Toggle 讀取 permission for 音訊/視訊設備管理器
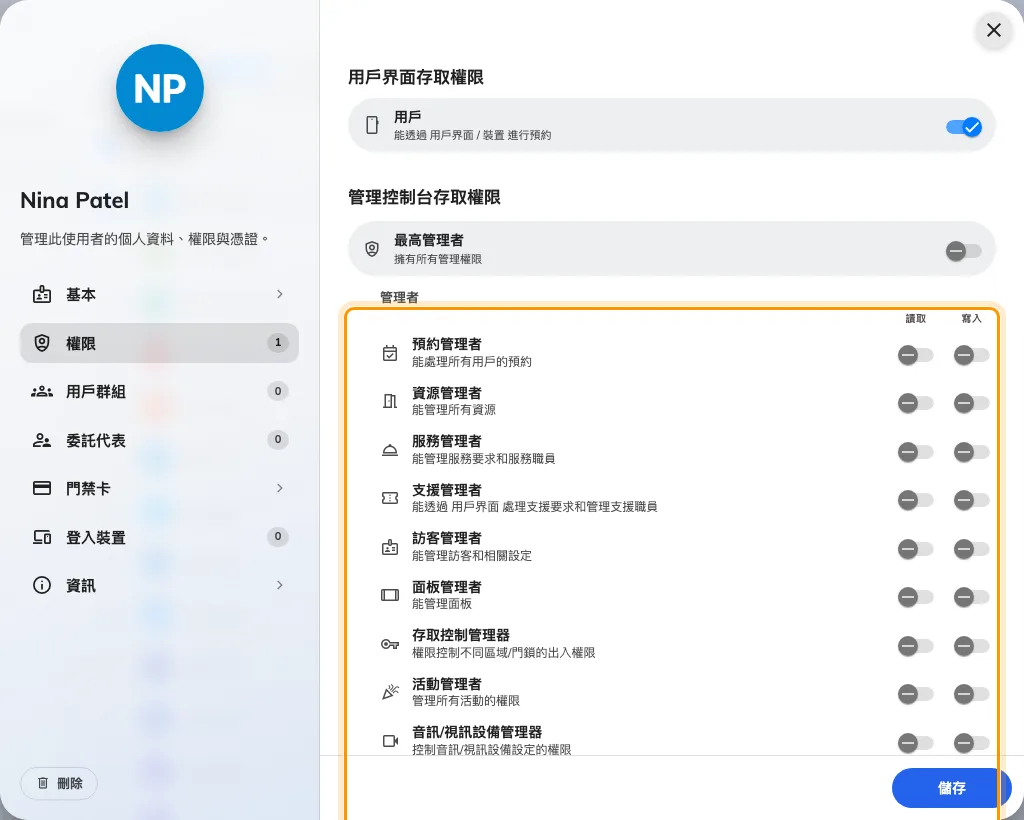 [916, 742]
